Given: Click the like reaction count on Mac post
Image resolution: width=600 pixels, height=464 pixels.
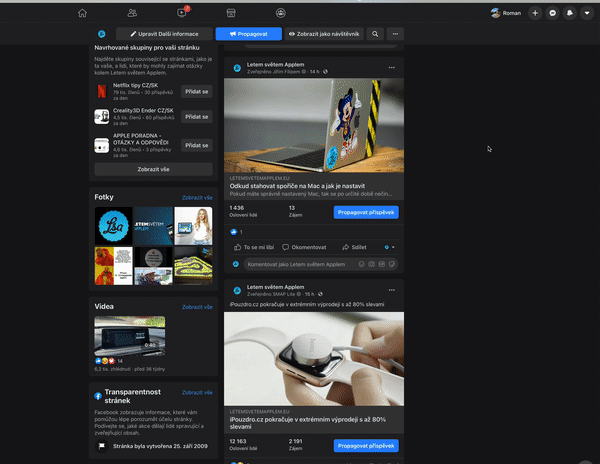Looking at the screenshot, I should (236, 232).
